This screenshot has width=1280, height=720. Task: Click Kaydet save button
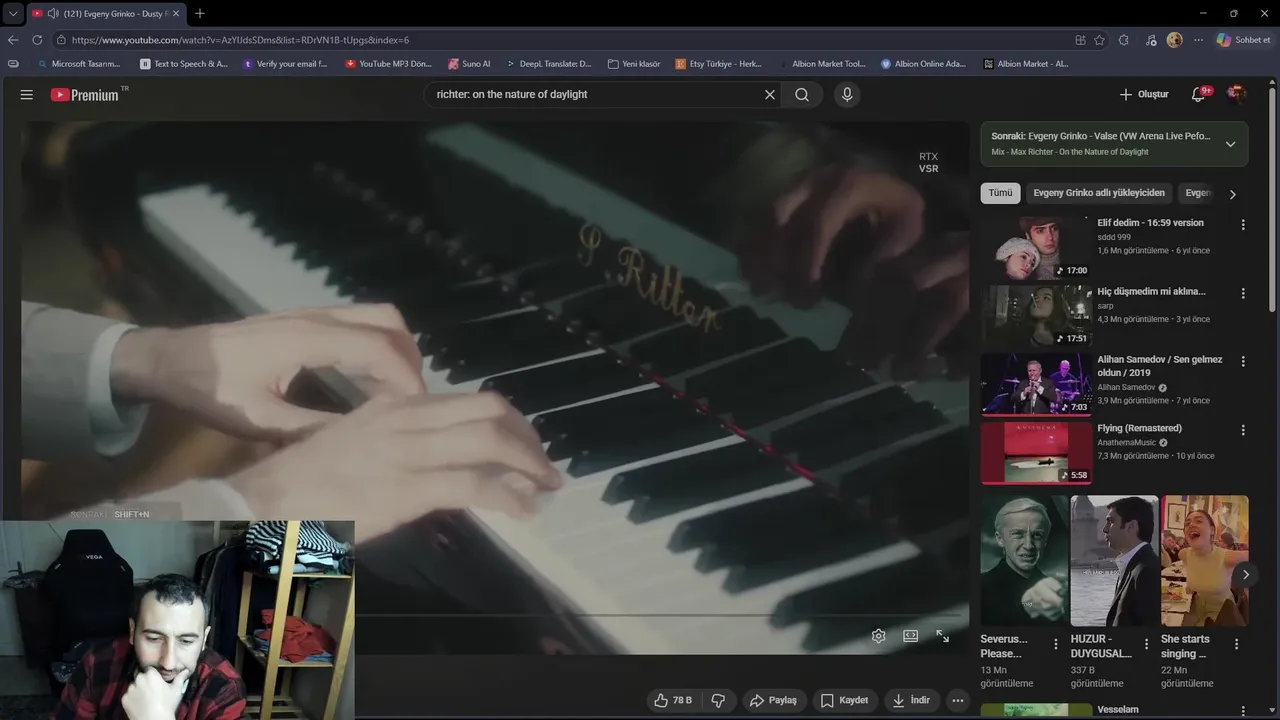845,700
